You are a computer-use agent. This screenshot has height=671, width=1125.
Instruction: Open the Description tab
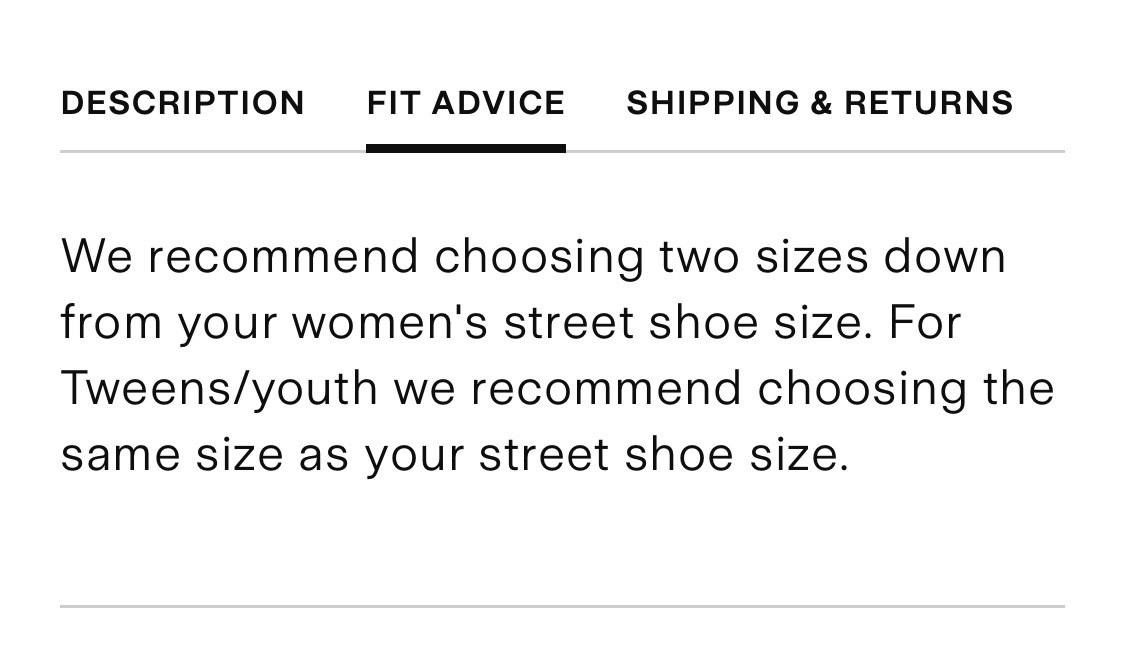(182, 103)
